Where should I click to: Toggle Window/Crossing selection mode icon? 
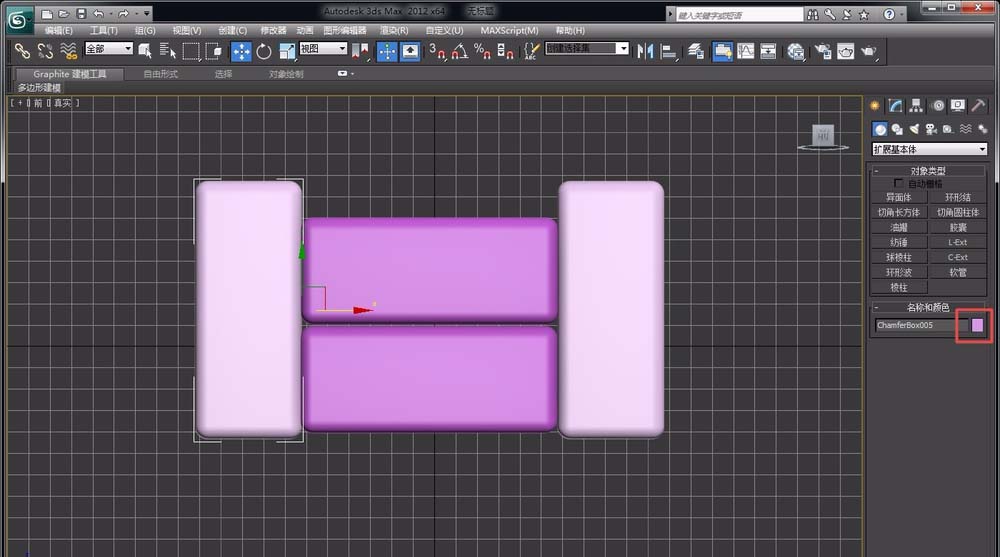(x=214, y=51)
